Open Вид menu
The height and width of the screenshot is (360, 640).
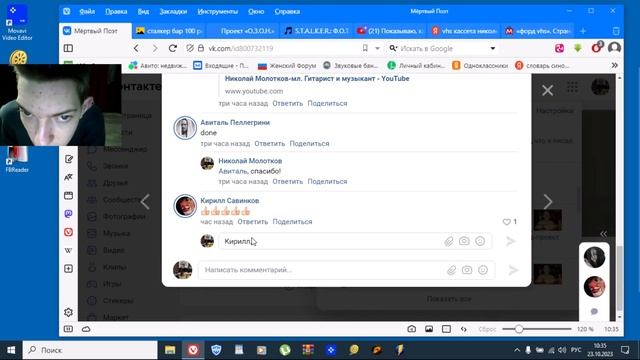[143, 11]
